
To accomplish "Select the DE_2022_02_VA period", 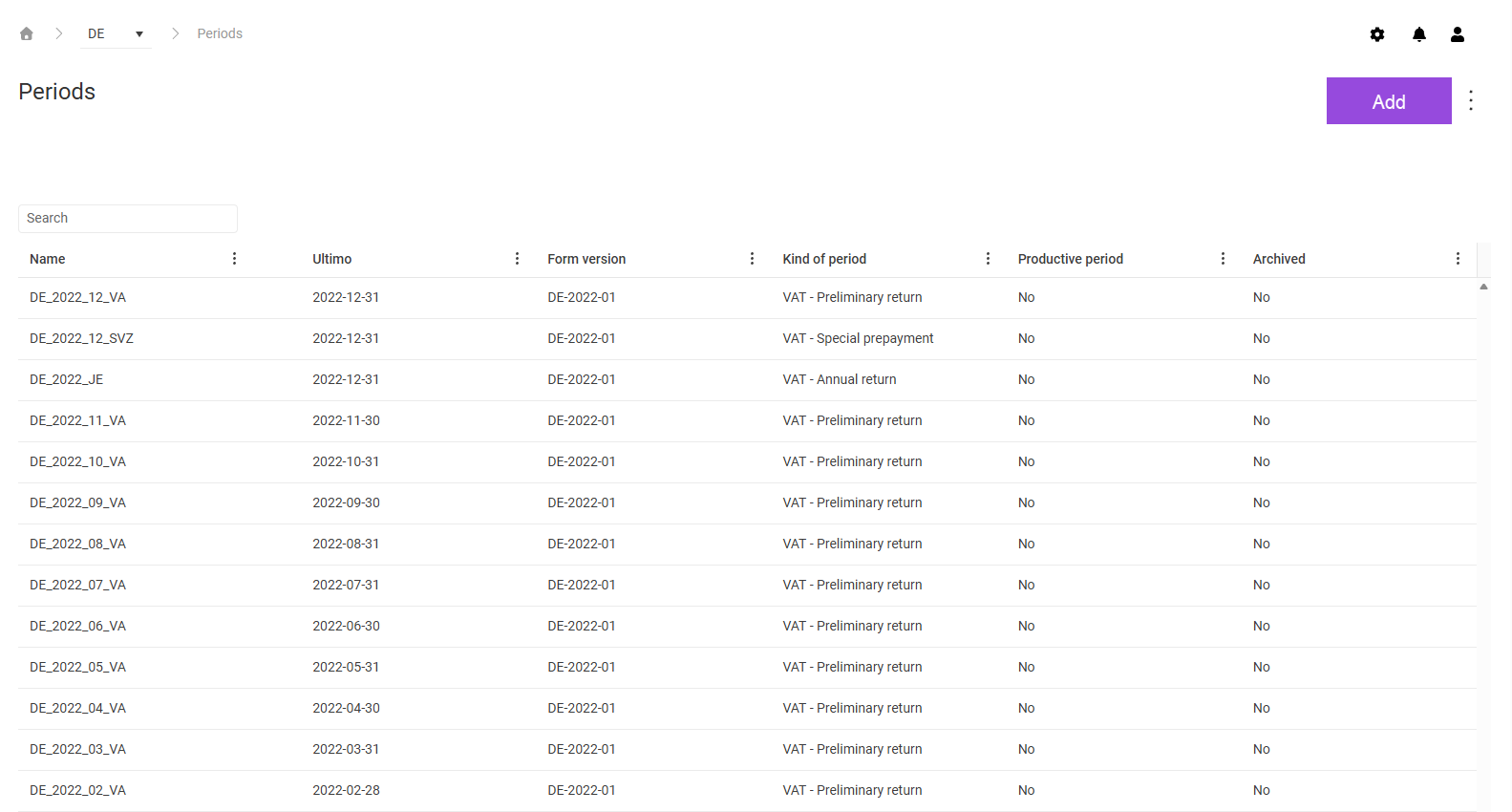I will click(x=747, y=791).
